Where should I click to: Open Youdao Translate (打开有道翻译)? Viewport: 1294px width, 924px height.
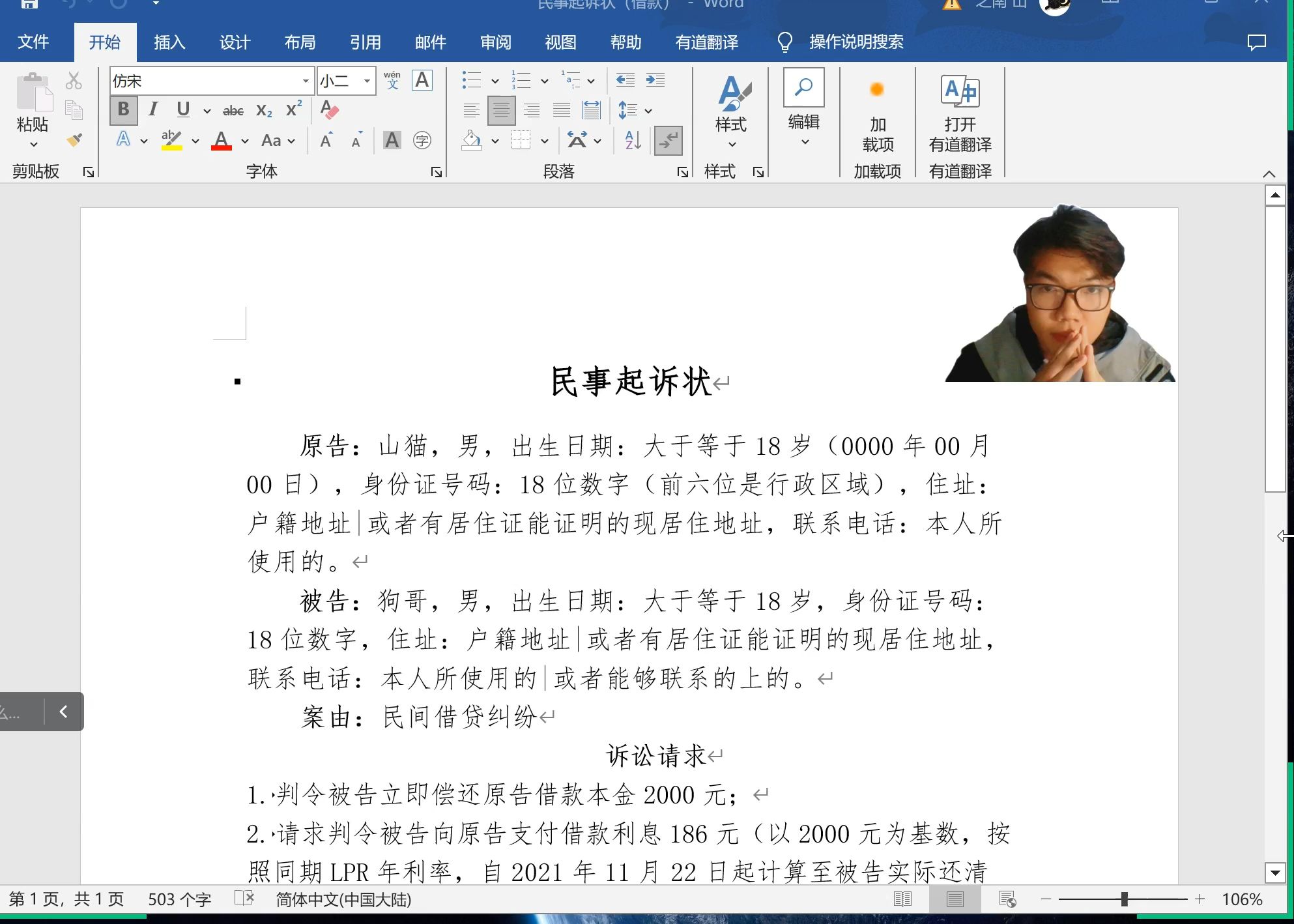point(960,115)
